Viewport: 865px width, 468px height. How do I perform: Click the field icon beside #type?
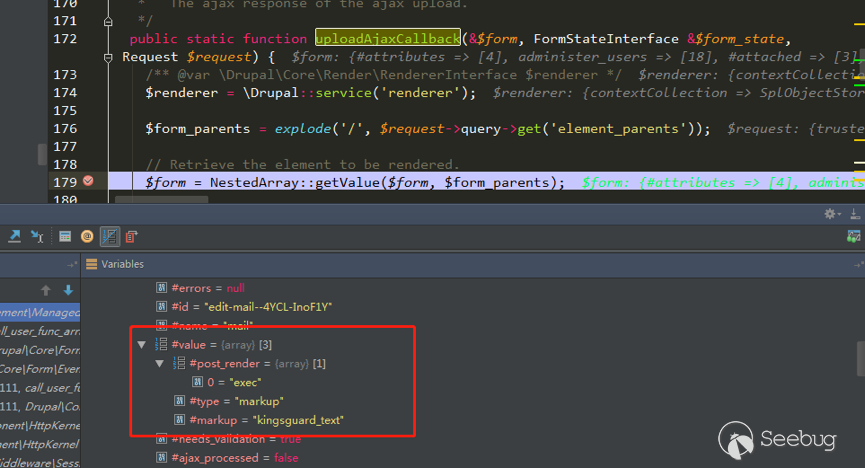[x=179, y=401]
